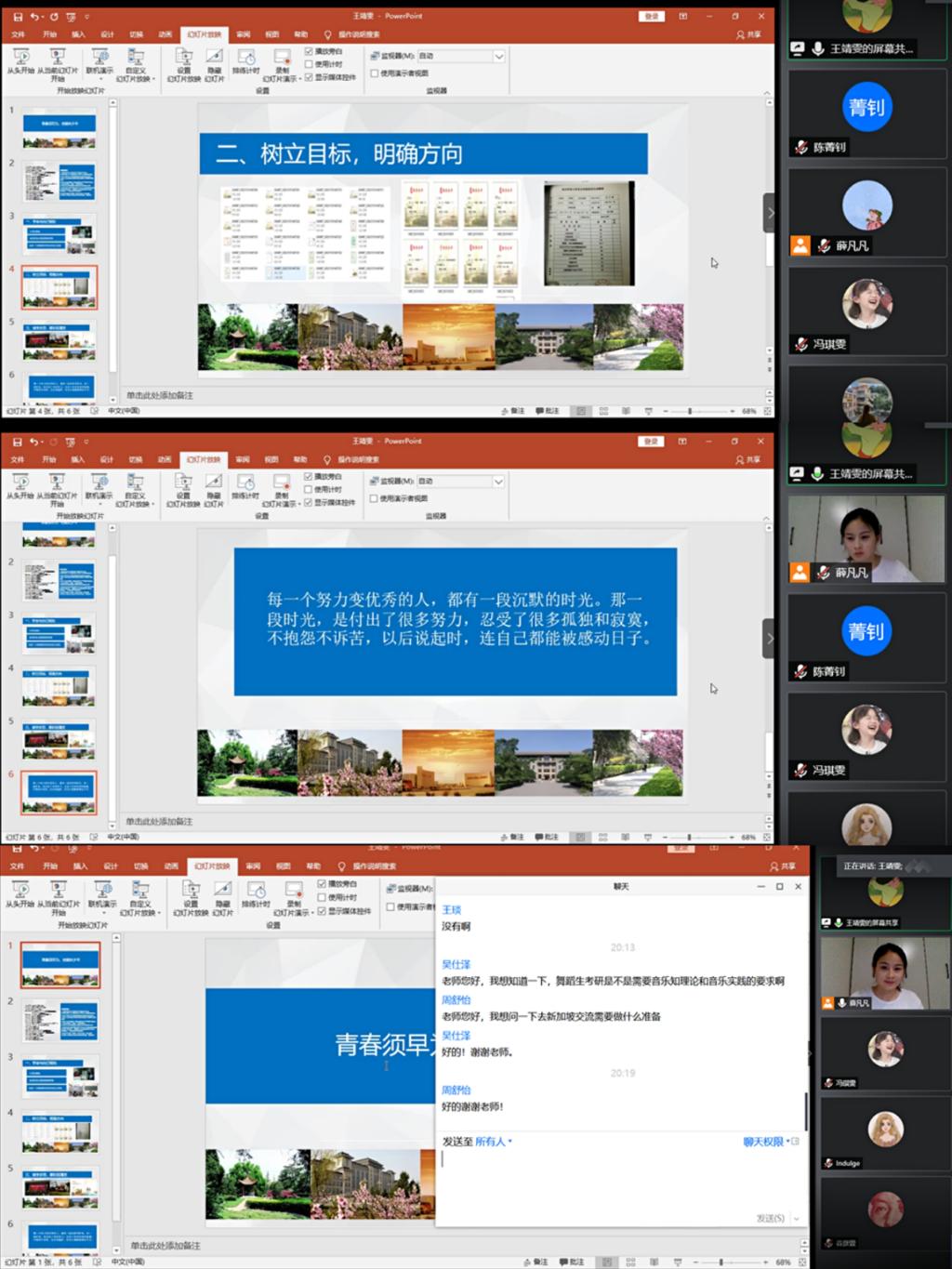The image size is (952, 1269).
Task: Open 监视器 dropdown in top window
Action: [x=498, y=57]
